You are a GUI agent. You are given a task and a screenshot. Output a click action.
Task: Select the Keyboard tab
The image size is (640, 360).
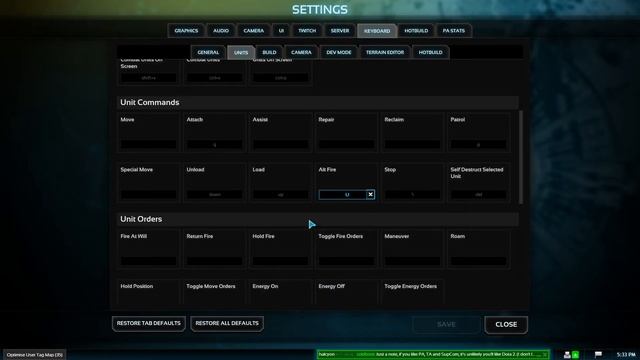coord(377,31)
